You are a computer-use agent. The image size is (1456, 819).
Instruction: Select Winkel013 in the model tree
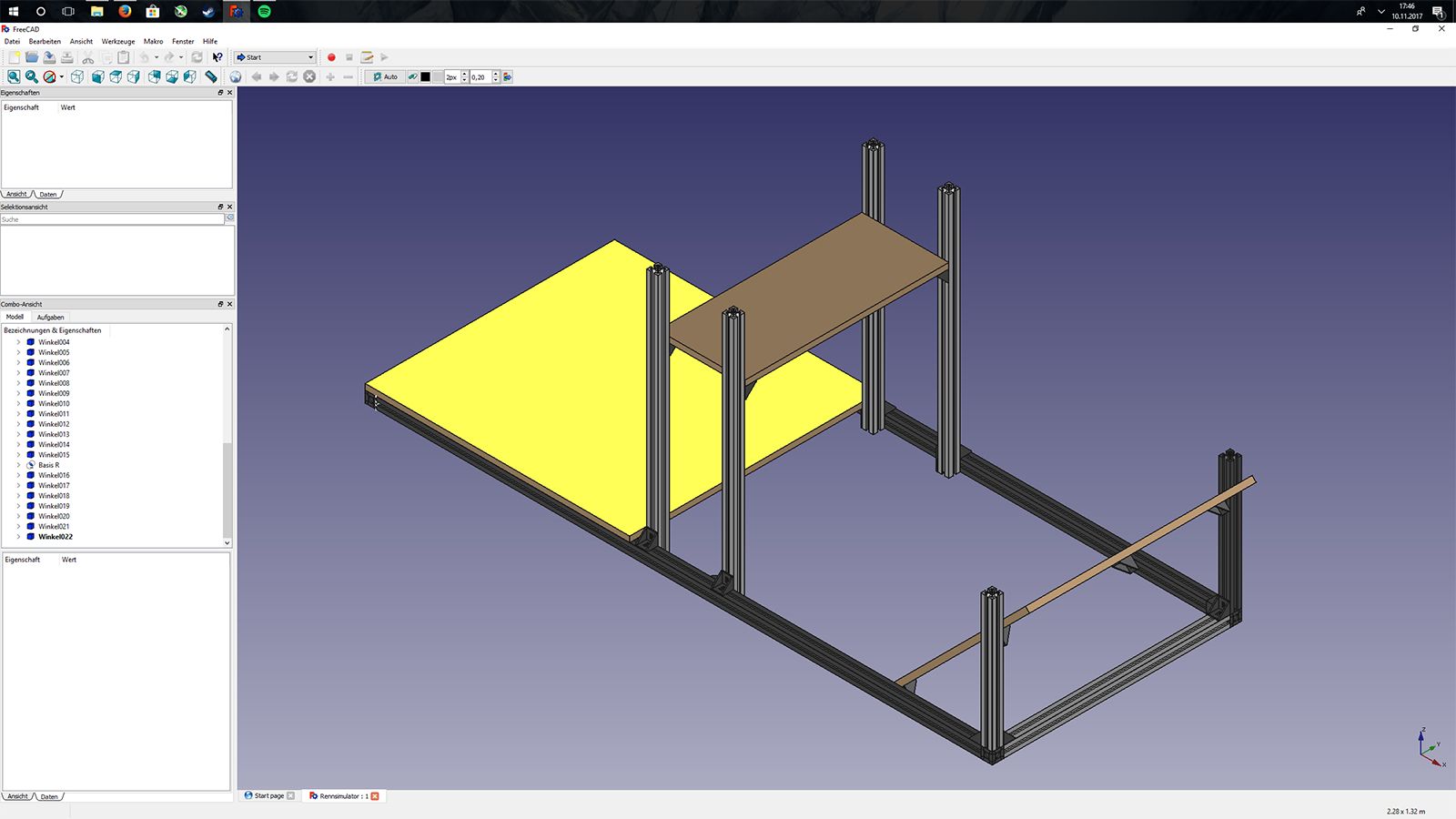pos(54,434)
